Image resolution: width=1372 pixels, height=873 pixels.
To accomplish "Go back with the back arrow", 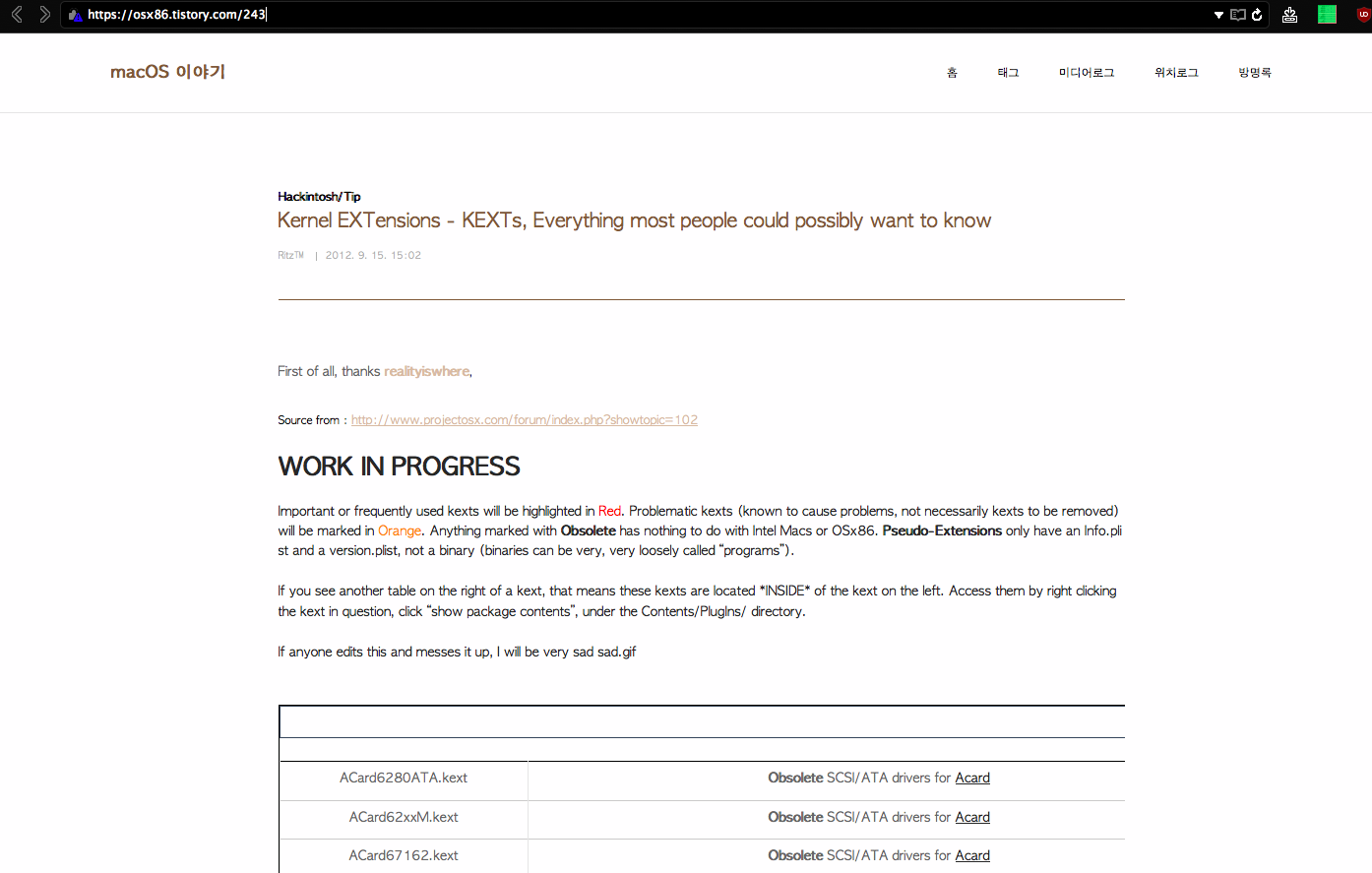I will (x=17, y=14).
